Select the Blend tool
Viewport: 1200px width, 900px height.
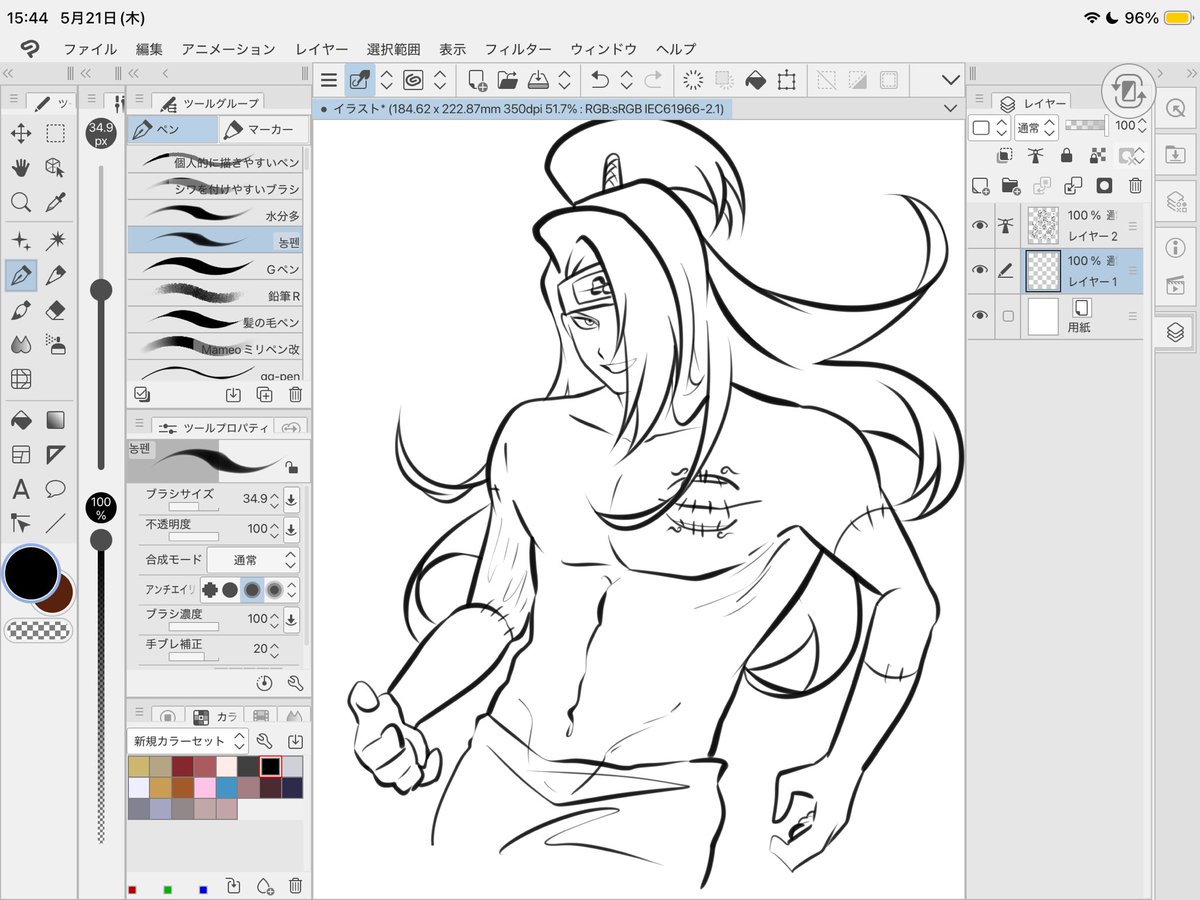pos(20,345)
